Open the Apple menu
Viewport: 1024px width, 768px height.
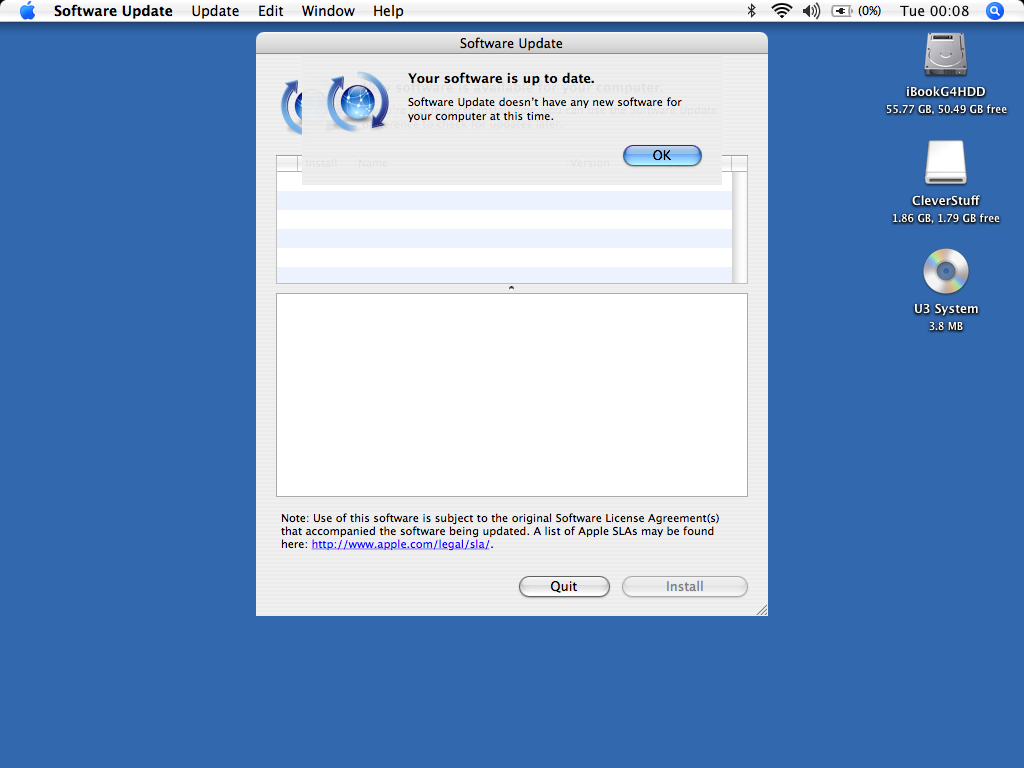coord(27,11)
